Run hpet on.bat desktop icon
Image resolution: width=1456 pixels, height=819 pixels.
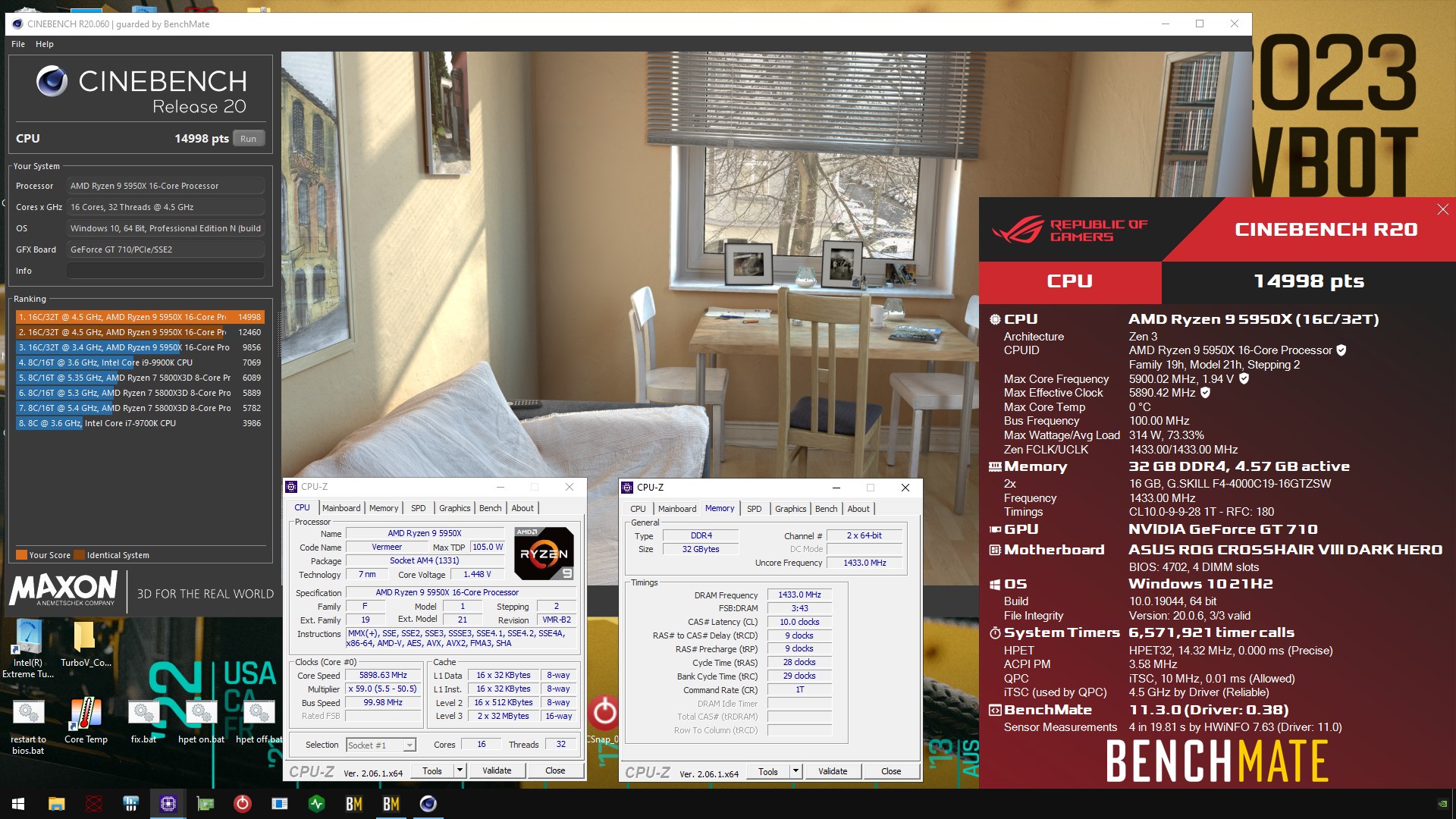tap(201, 720)
